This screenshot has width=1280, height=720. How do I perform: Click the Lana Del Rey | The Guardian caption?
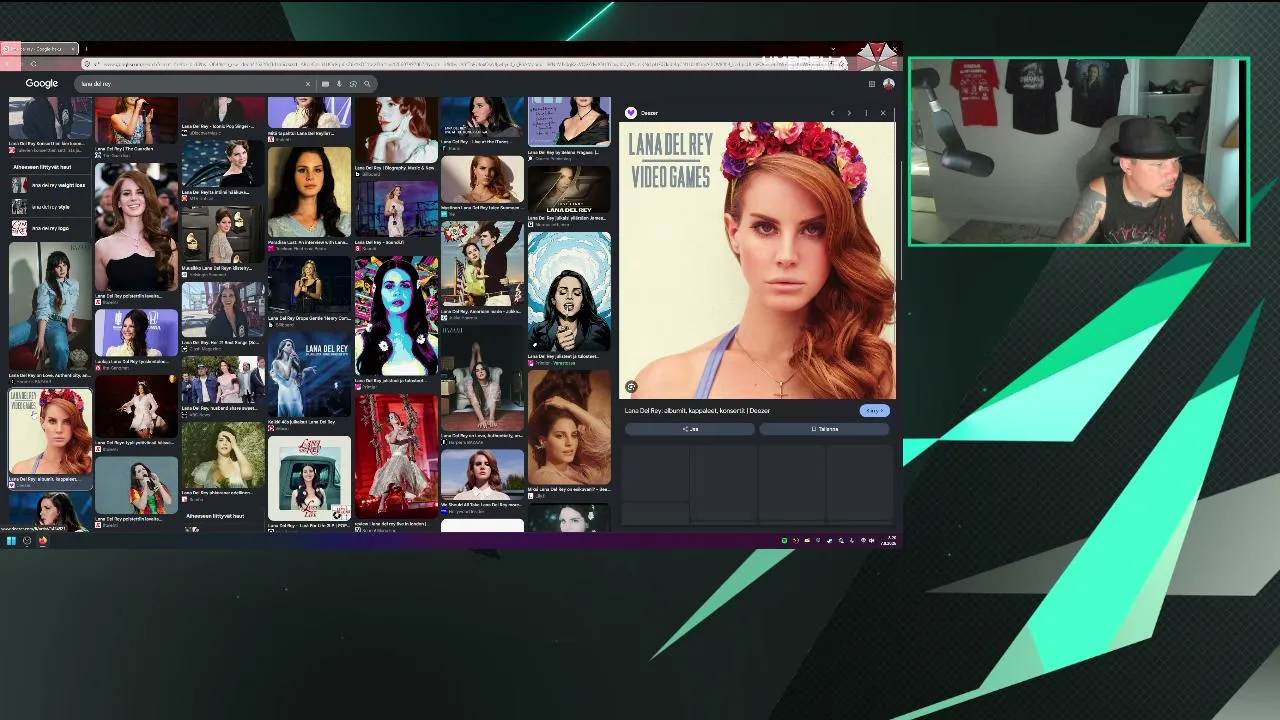click(x=124, y=149)
